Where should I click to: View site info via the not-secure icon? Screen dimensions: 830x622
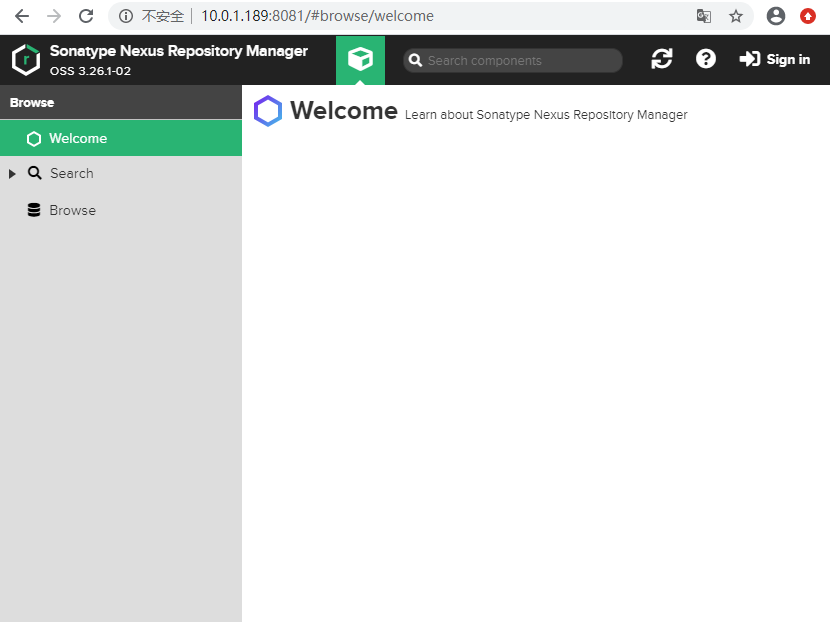click(126, 16)
